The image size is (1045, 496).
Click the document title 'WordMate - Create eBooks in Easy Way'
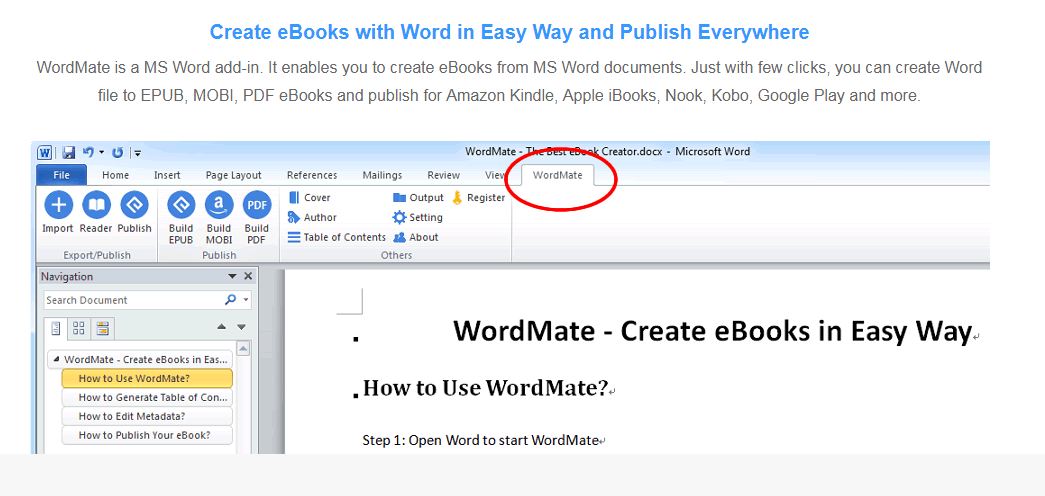click(x=711, y=331)
